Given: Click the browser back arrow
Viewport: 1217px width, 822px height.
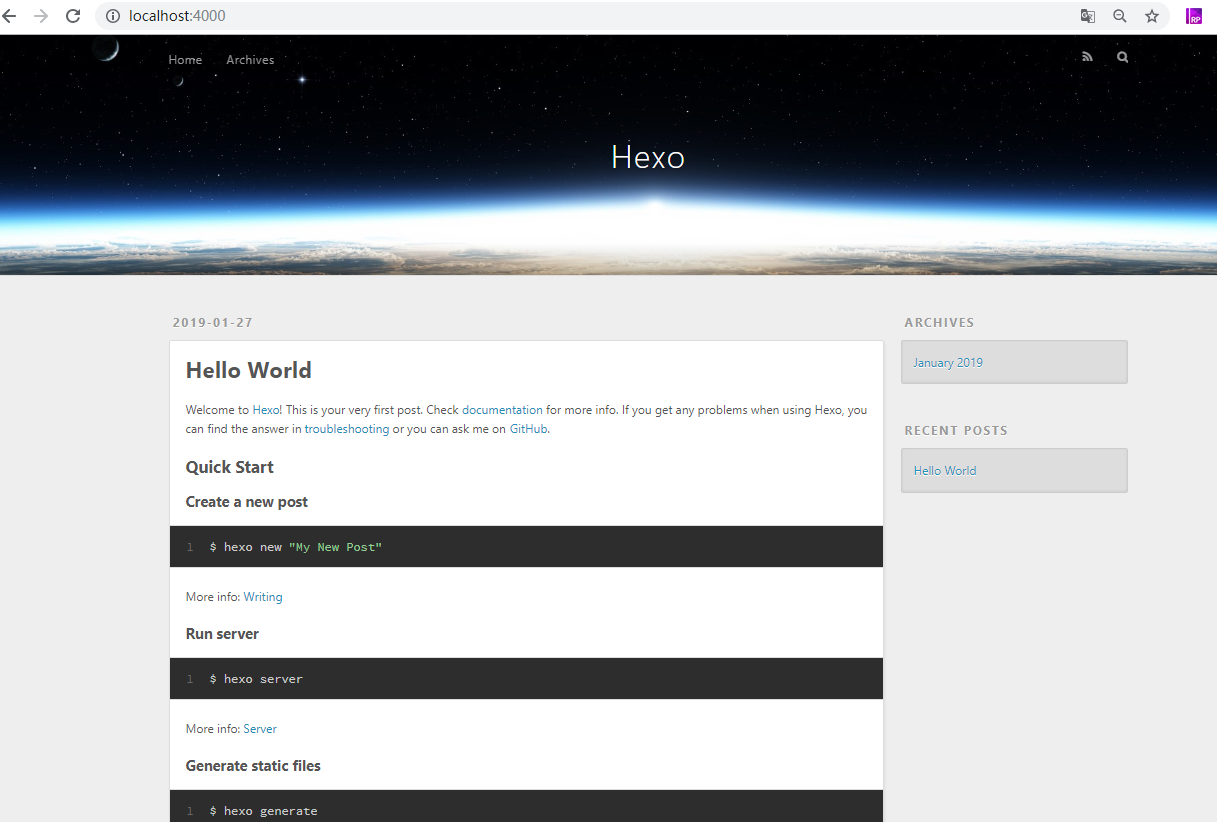Looking at the screenshot, I should pyautogui.click(x=9, y=16).
